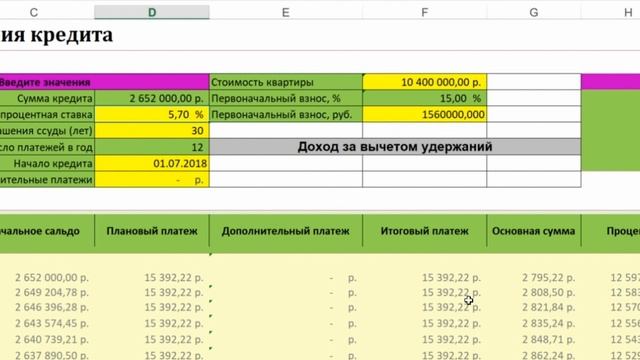The width and height of the screenshot is (640, 360).
Task: Select the additional payments yellow input cell
Action: tap(152, 180)
